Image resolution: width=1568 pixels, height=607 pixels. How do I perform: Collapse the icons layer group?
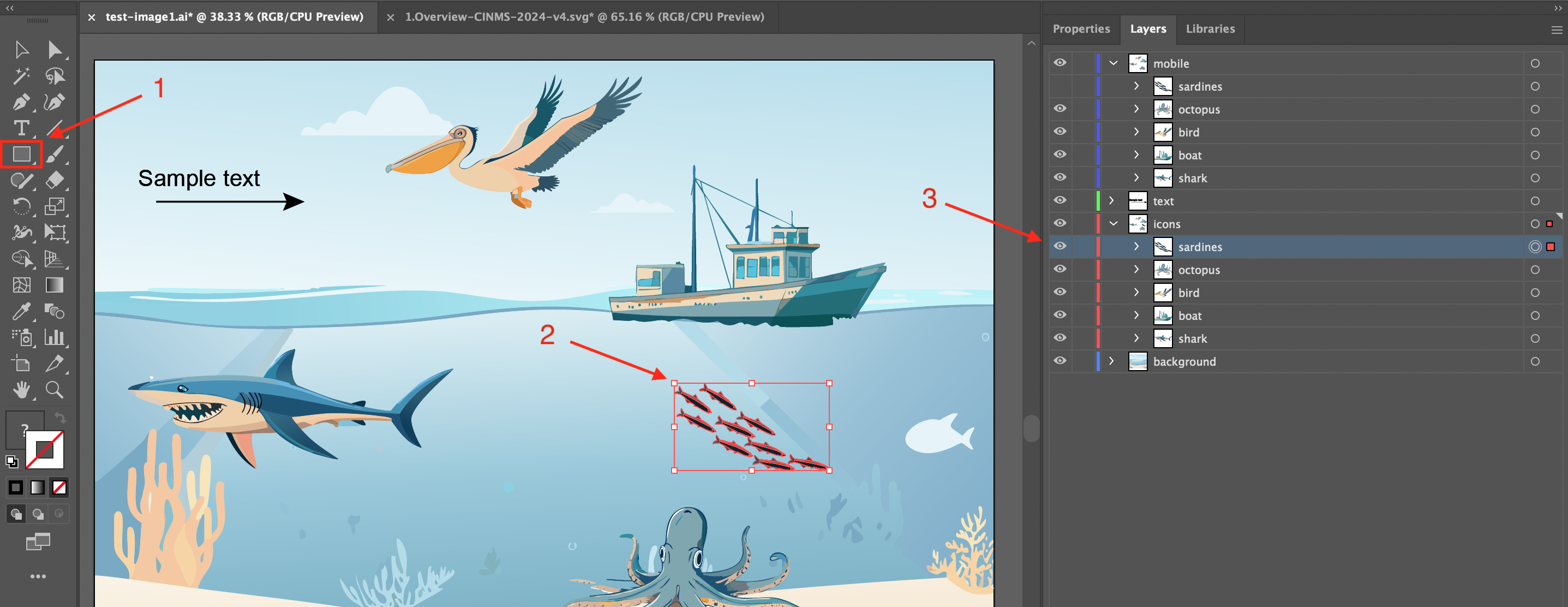[1114, 223]
